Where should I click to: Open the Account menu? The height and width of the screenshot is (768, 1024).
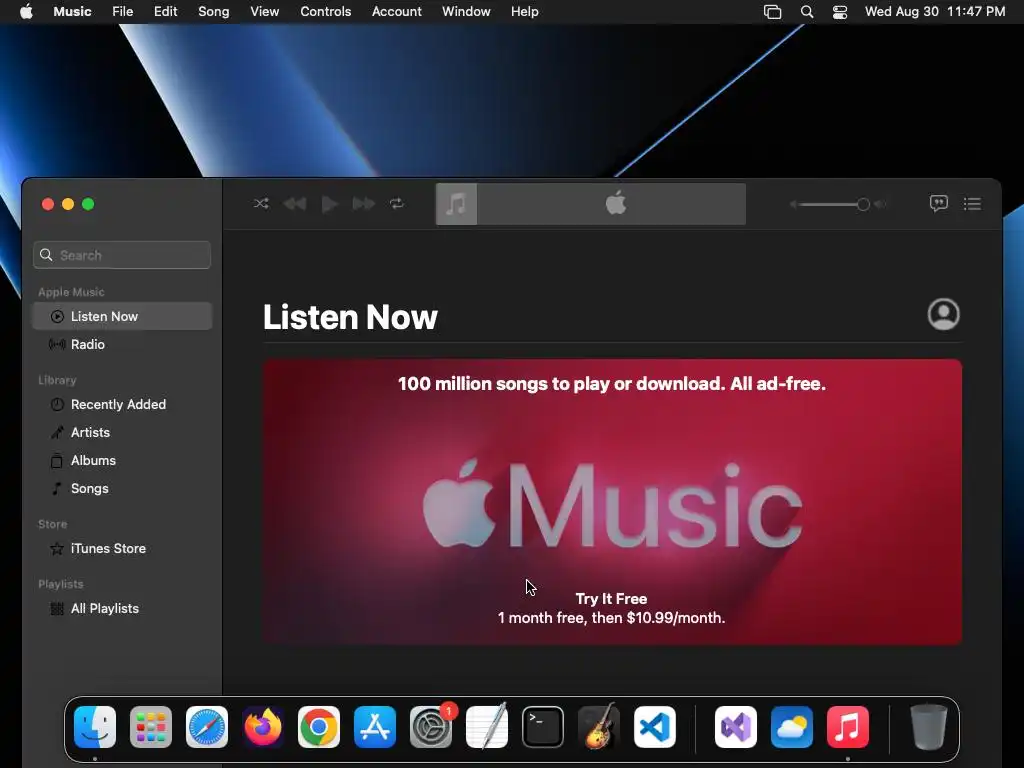pos(396,12)
